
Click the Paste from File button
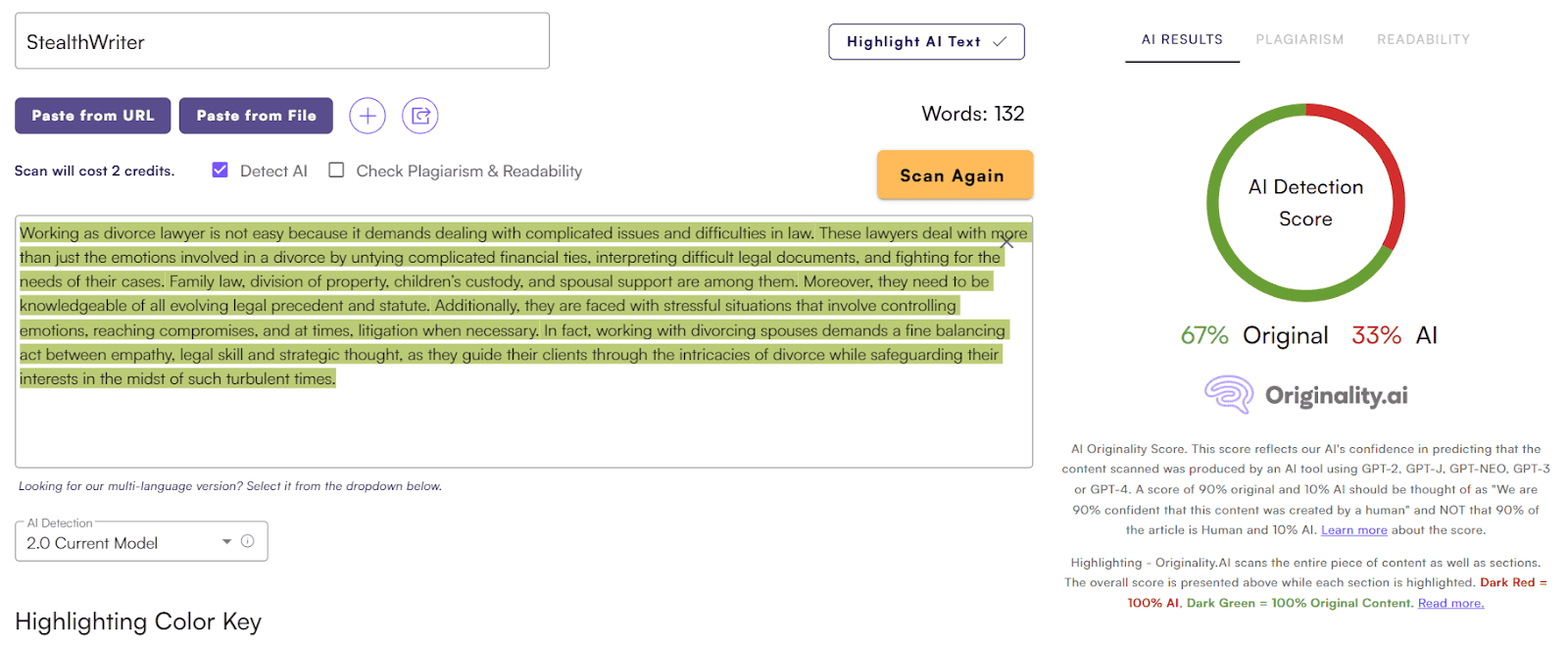point(257,116)
